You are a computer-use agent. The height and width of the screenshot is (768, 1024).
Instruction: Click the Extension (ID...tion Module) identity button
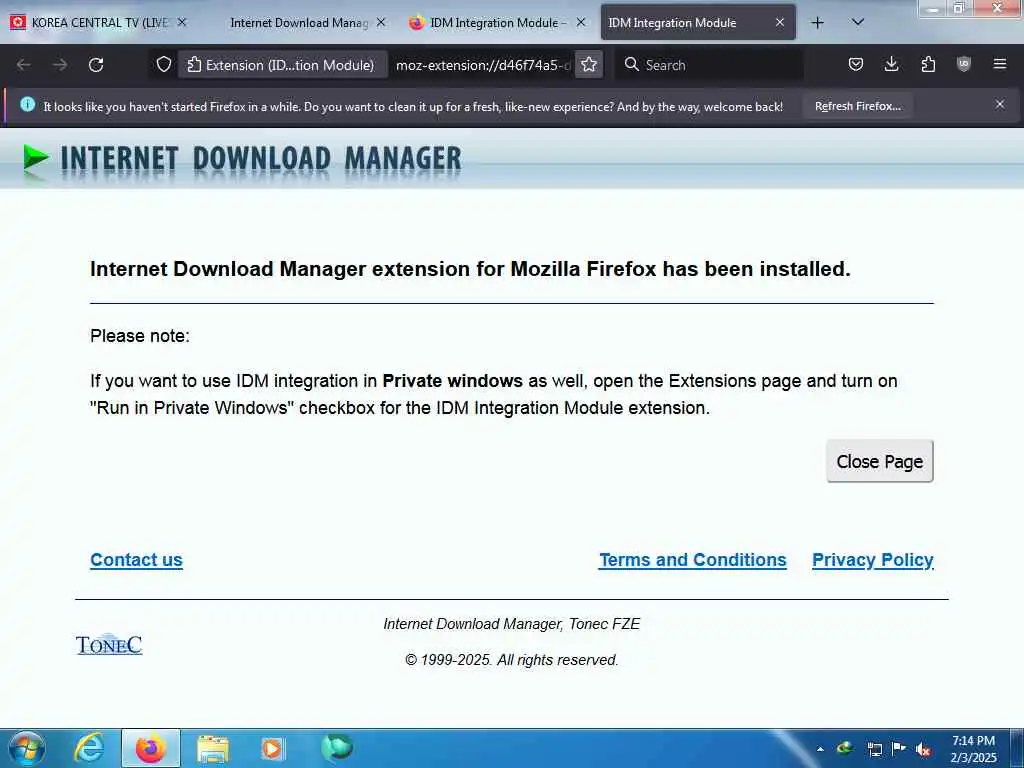[x=282, y=65]
